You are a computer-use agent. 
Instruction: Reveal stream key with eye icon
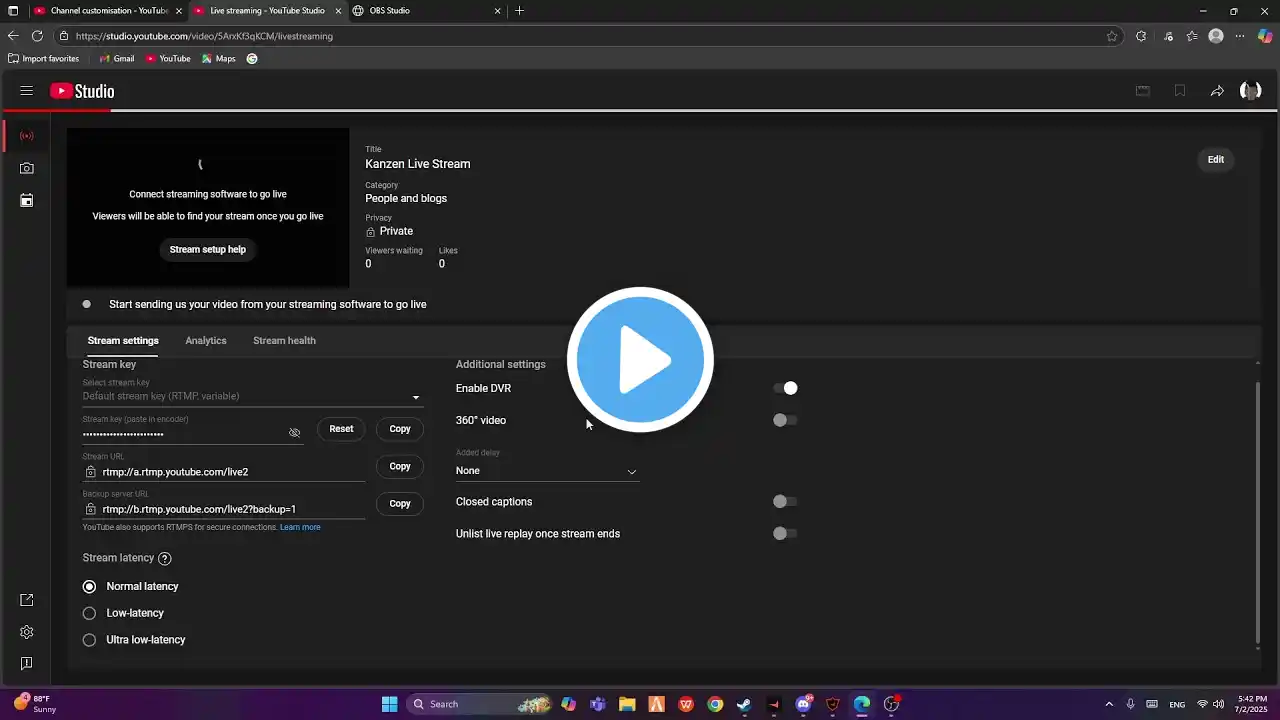click(x=294, y=433)
